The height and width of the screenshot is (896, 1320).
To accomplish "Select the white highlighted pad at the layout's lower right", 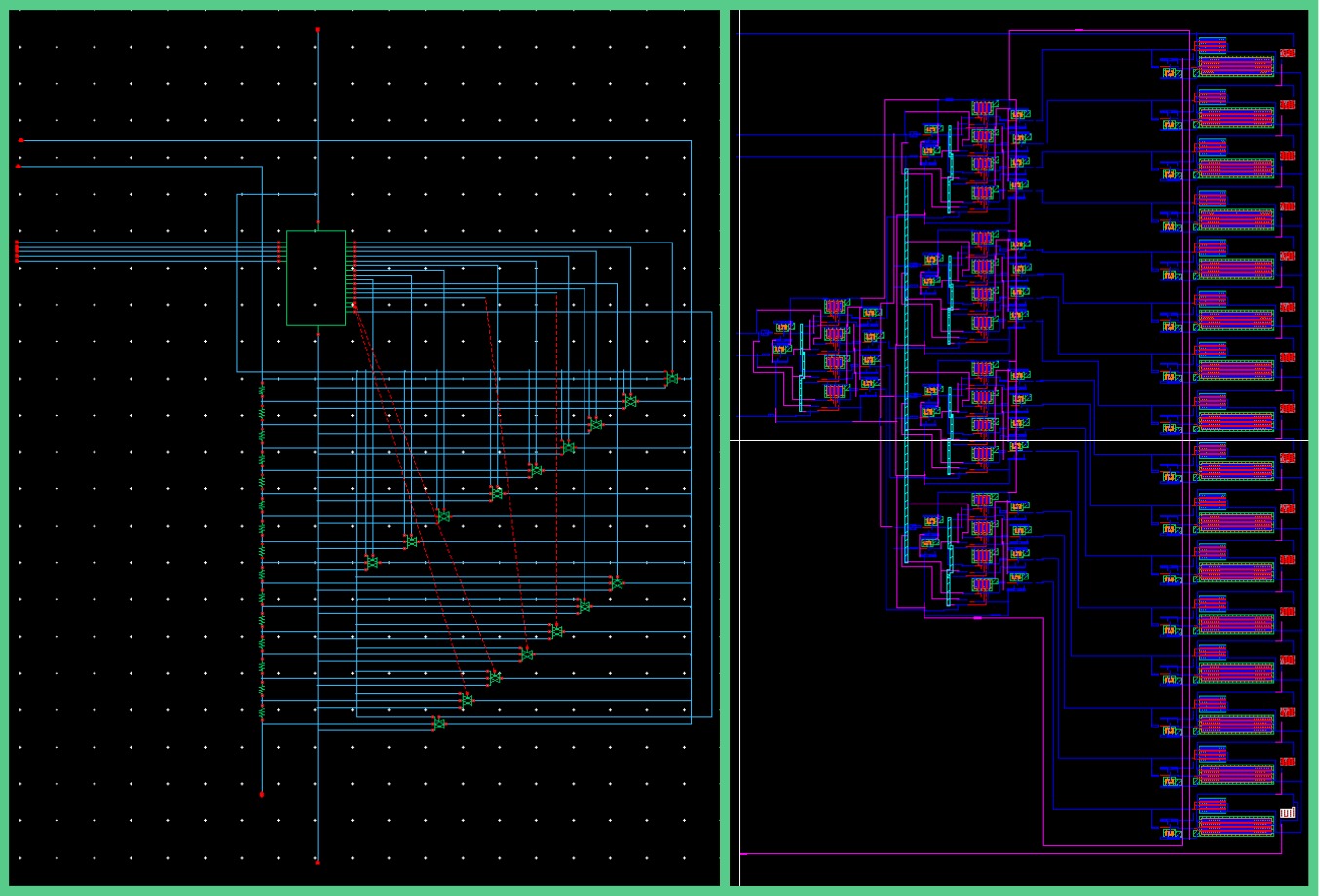I will point(1287,813).
